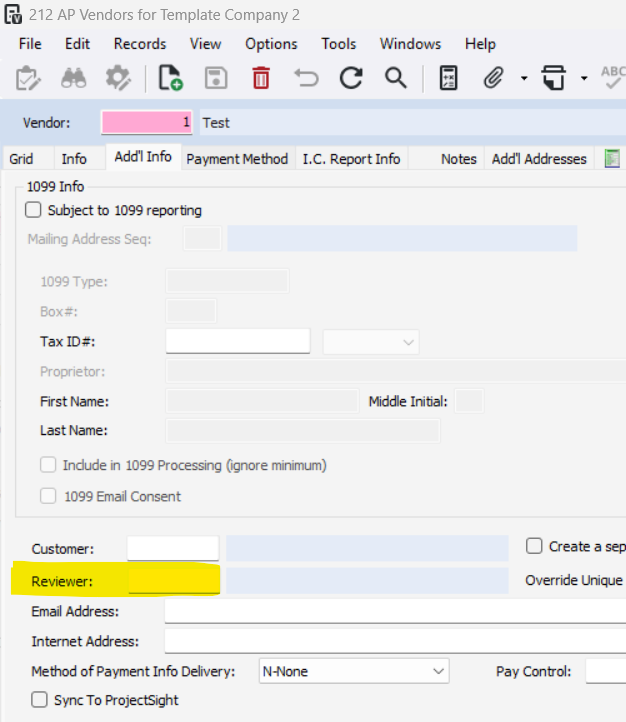Open the gear settings toolbar icon
This screenshot has height=722, width=626.
[x=118, y=78]
